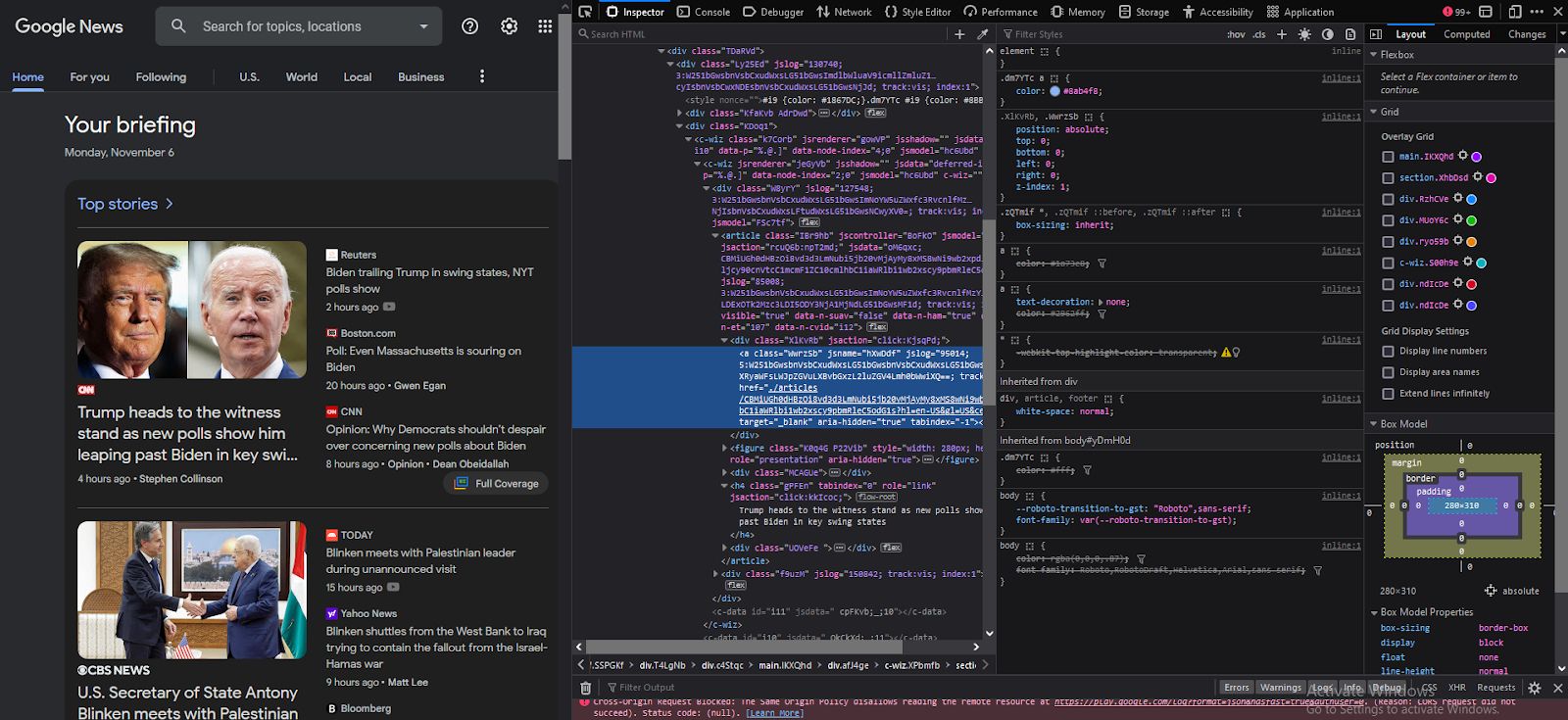Click the Full Coverage button

[496, 484]
